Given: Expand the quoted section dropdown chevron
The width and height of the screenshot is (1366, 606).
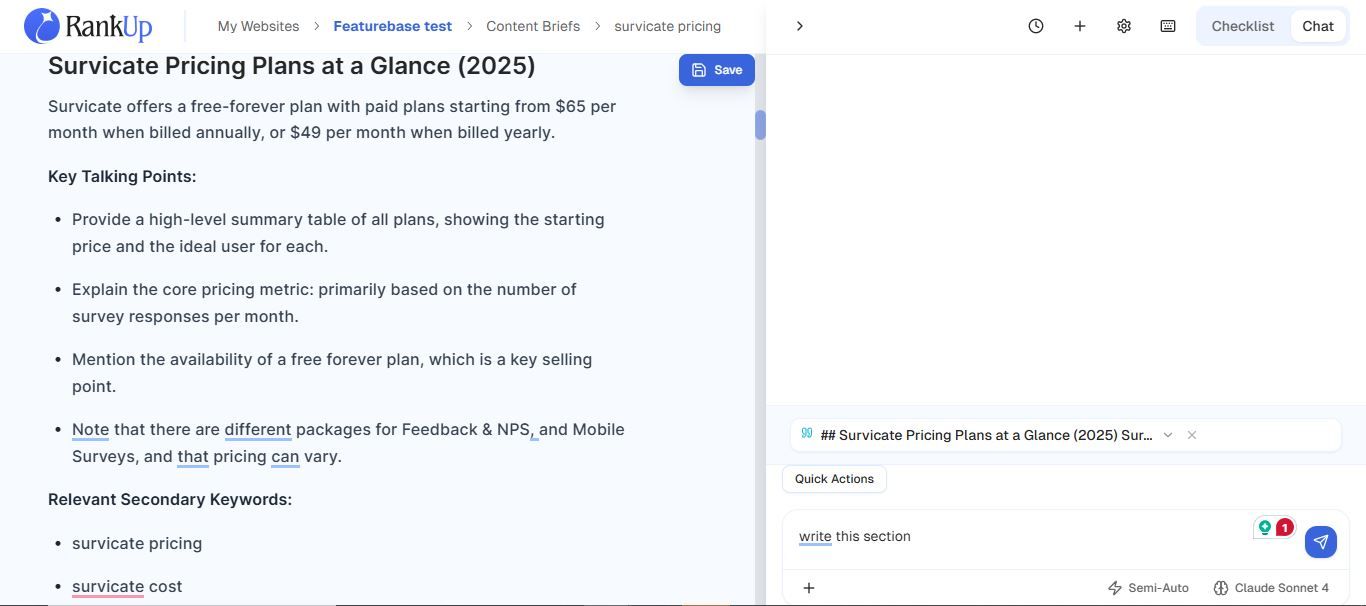Looking at the screenshot, I should point(1167,435).
